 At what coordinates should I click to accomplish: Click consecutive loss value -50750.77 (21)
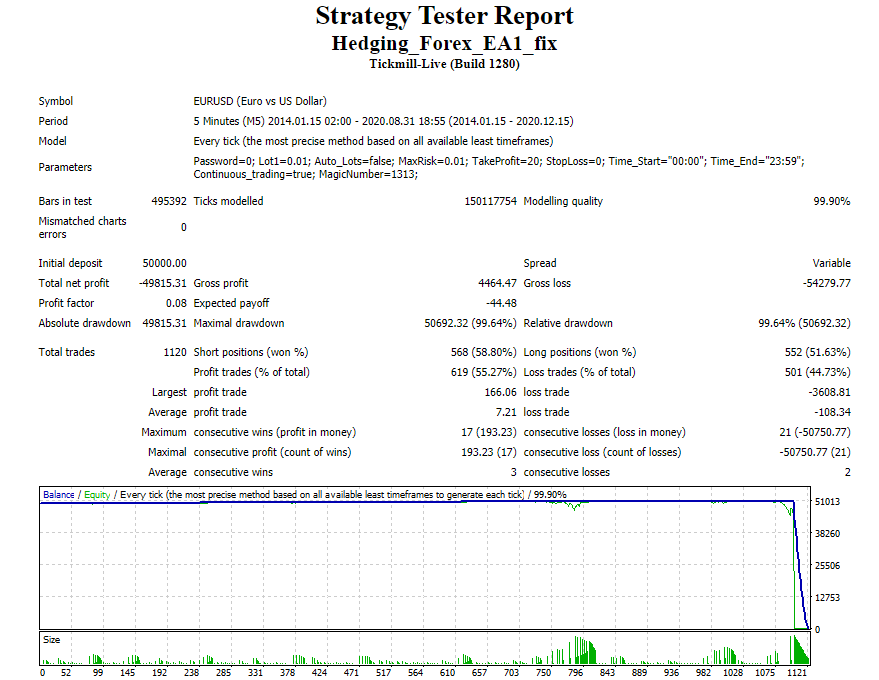click(815, 452)
